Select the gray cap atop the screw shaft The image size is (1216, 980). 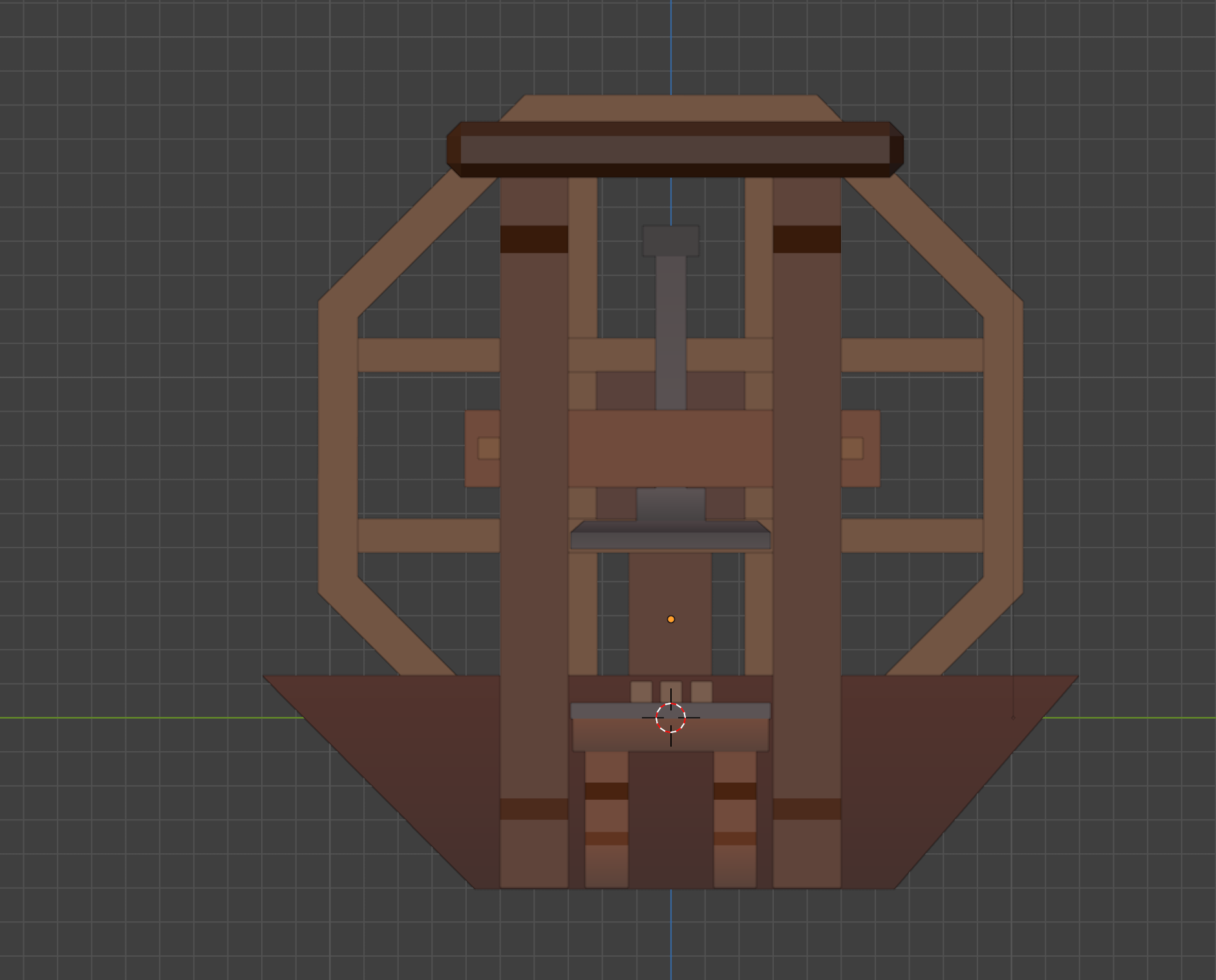click(670, 240)
